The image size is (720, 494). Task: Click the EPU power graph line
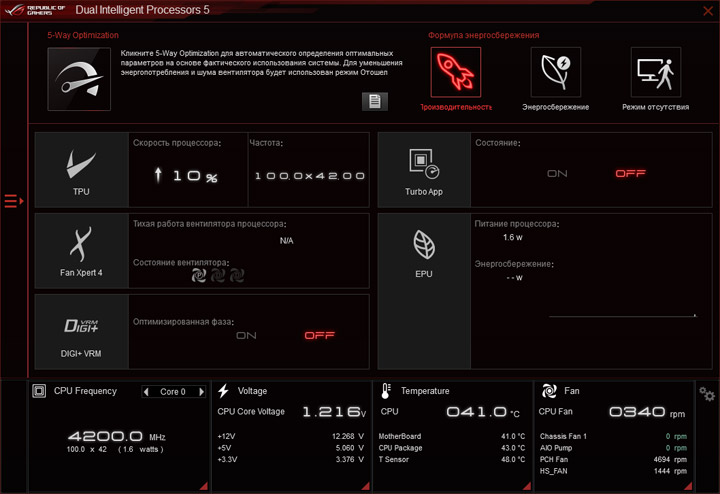623,316
